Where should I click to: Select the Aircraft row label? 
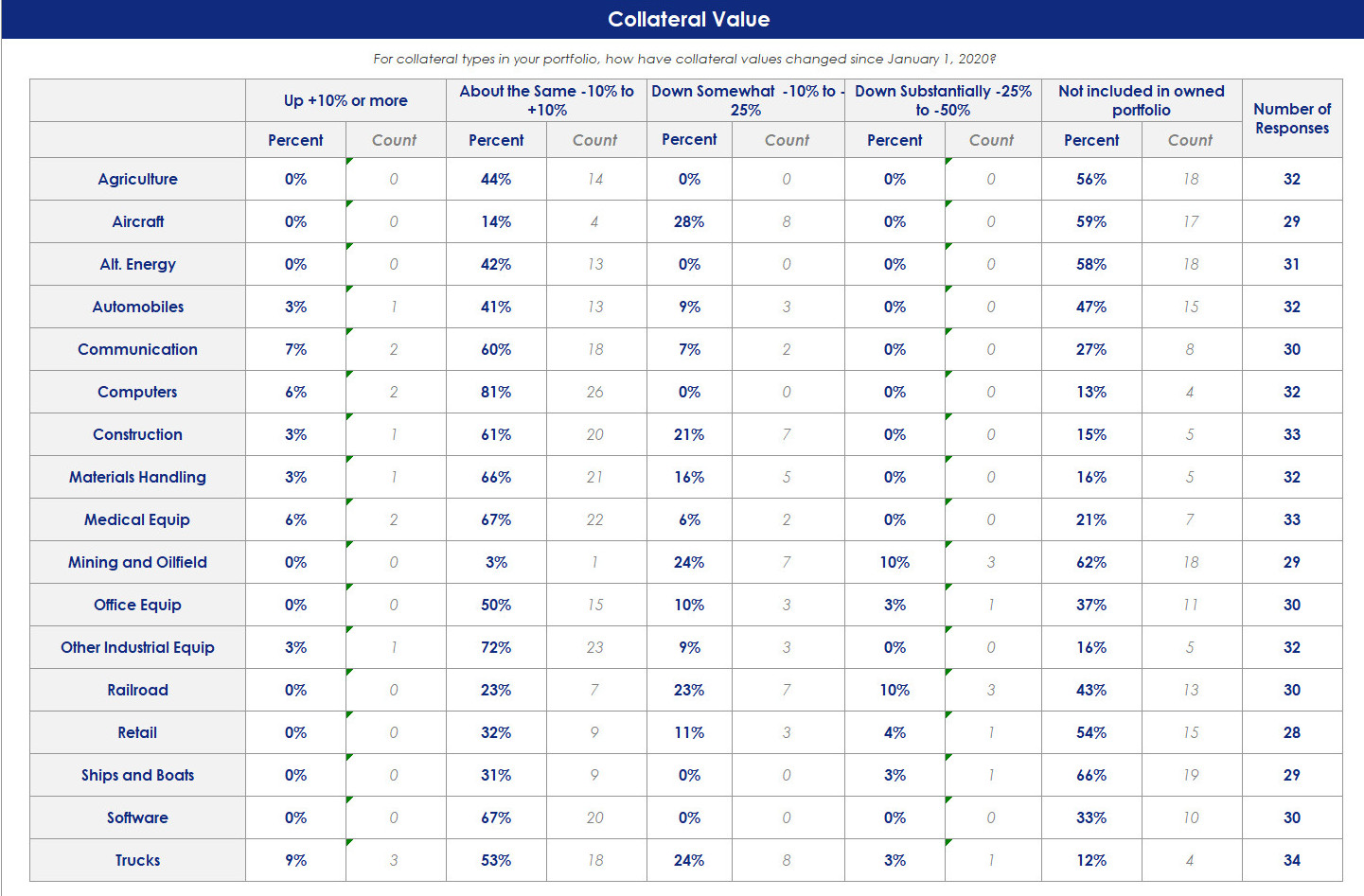click(137, 221)
